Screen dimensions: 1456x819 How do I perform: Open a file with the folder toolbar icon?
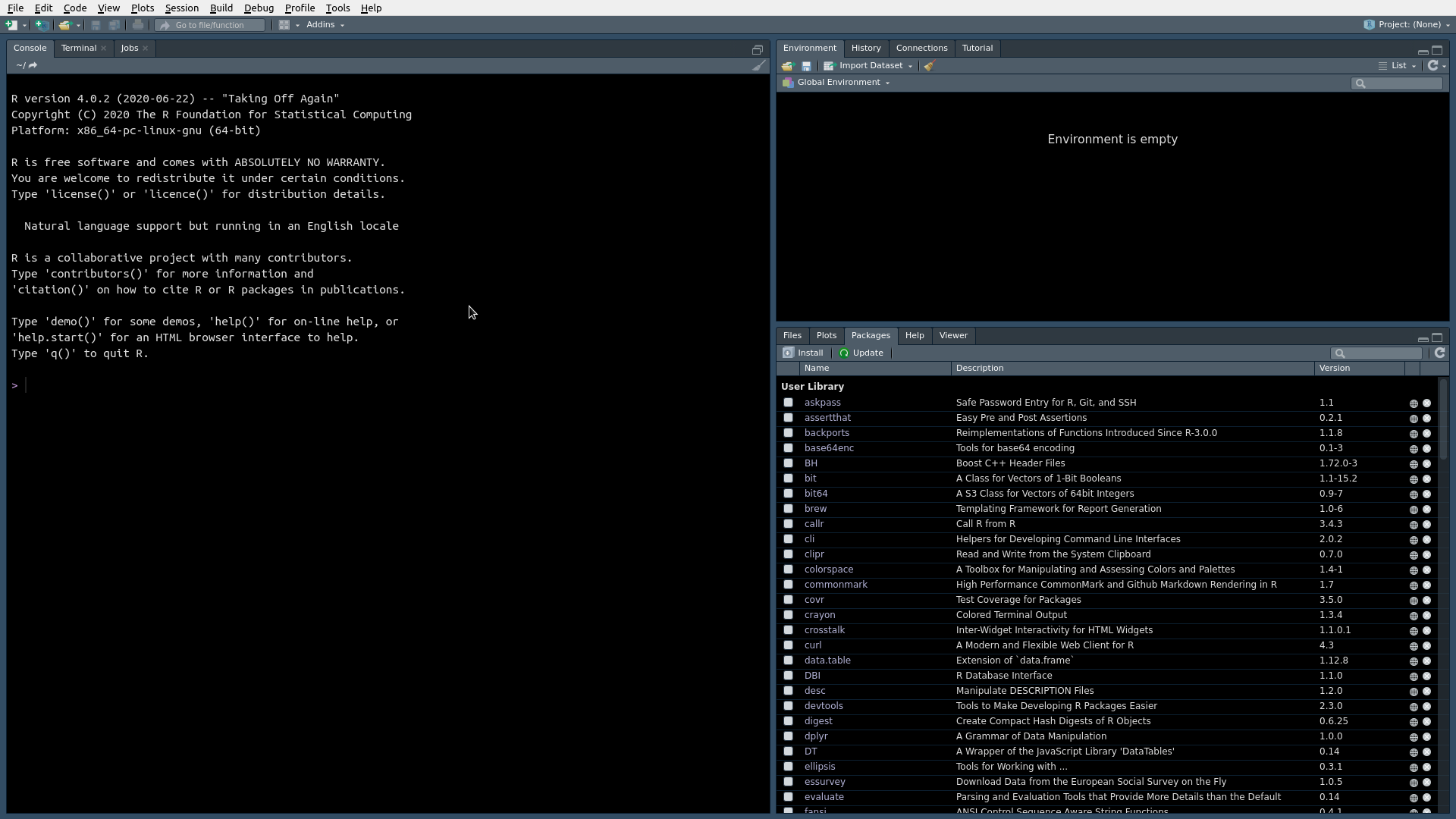[65, 24]
